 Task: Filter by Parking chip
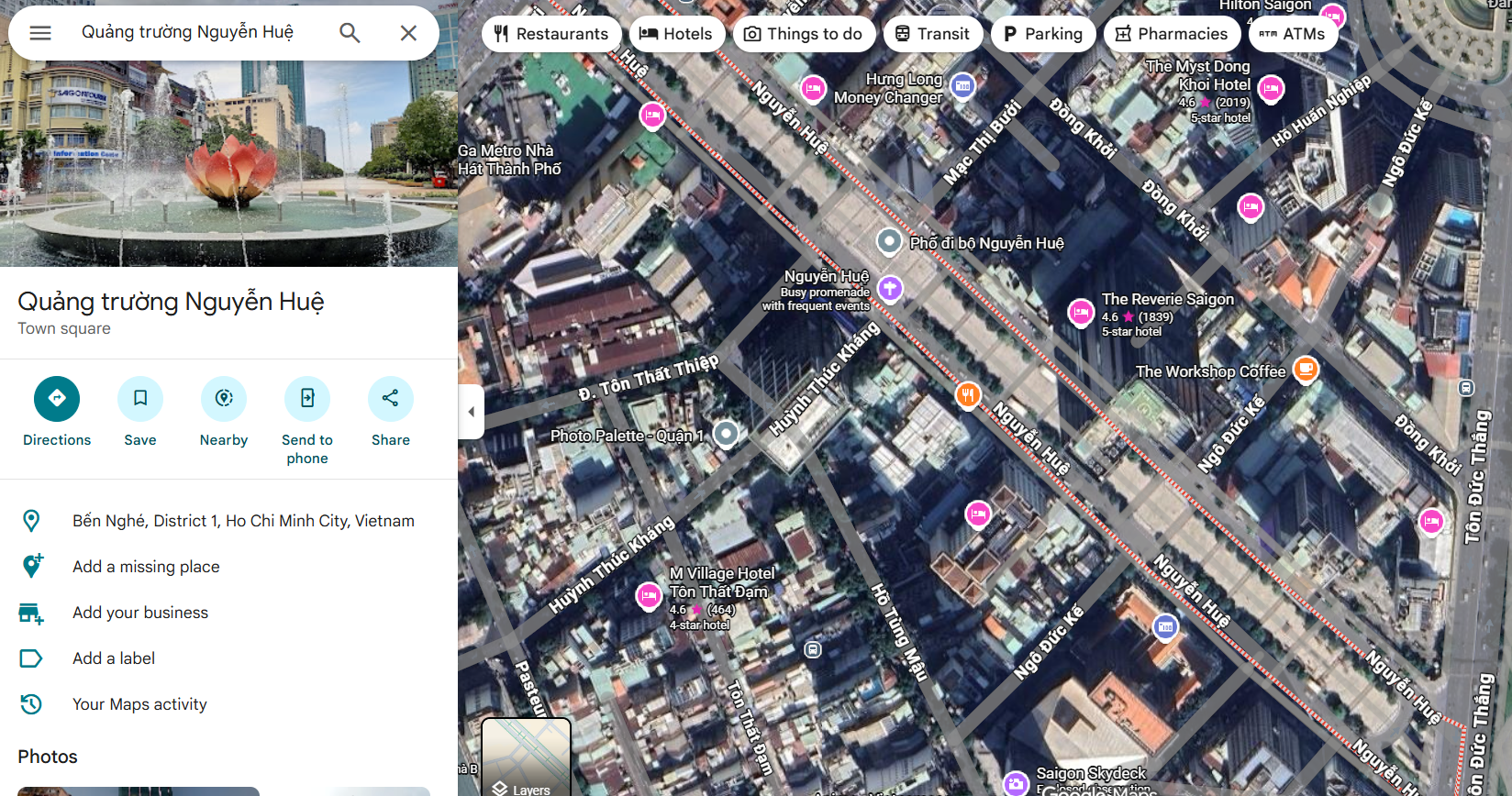(x=1043, y=34)
